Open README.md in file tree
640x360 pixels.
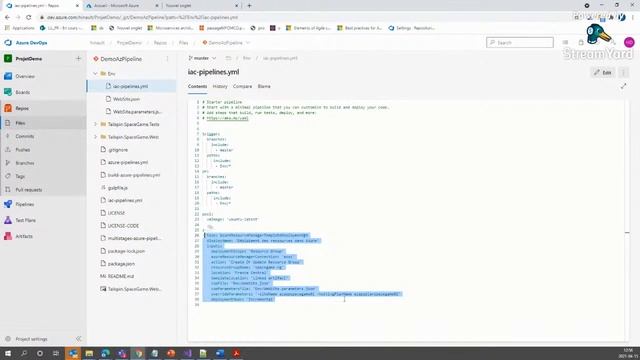pyautogui.click(x=120, y=276)
